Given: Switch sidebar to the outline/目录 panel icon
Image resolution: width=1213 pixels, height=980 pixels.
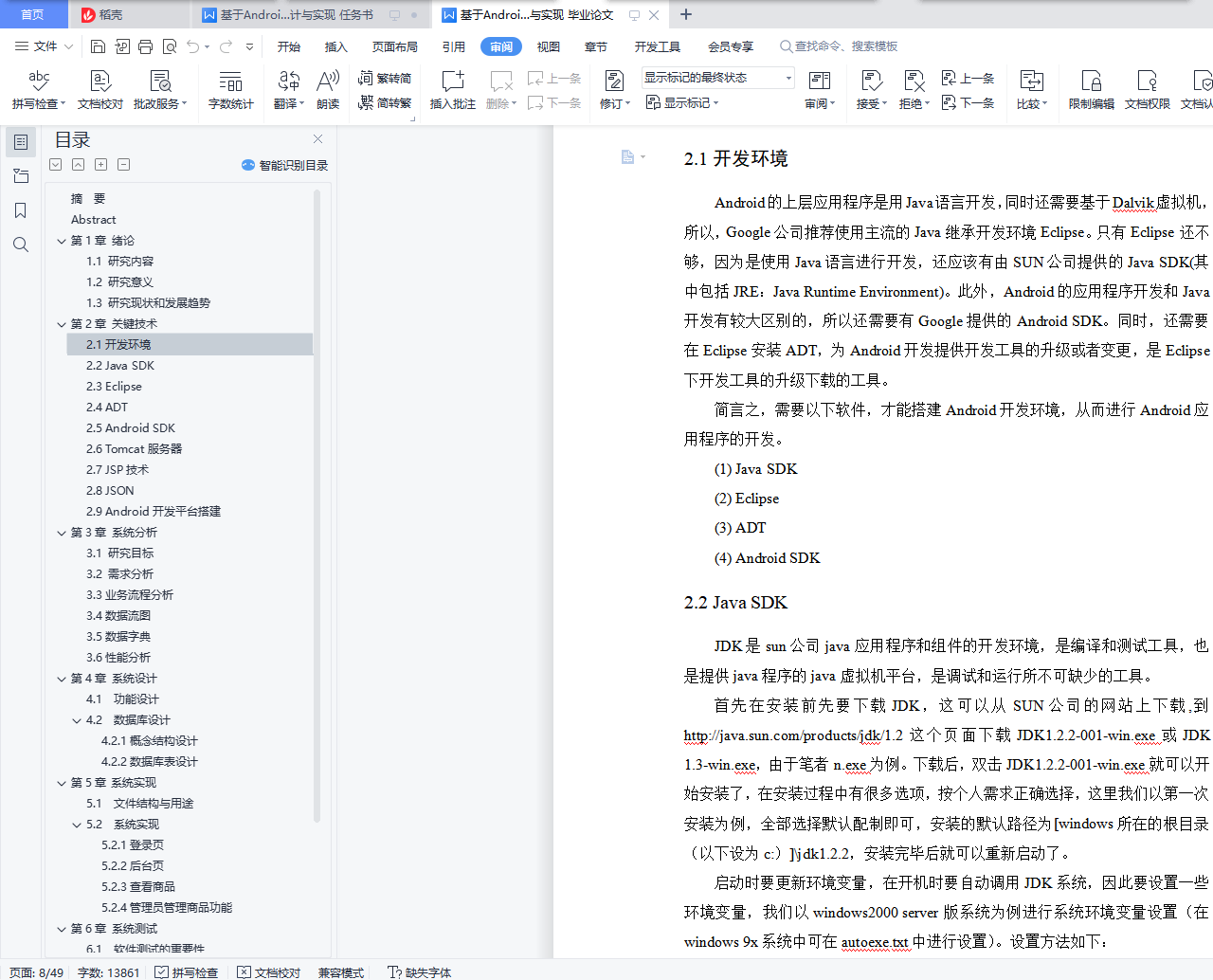Looking at the screenshot, I should click(21, 142).
